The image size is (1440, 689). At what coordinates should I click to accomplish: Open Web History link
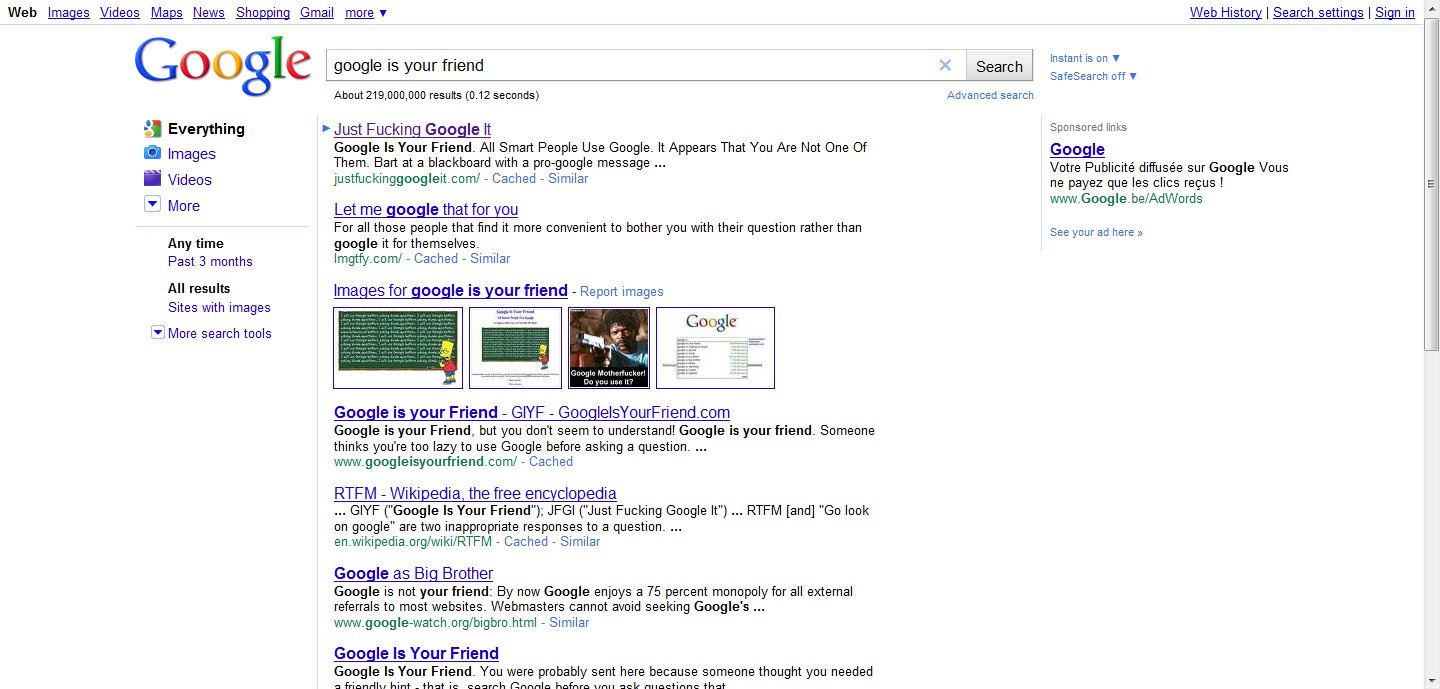(x=1226, y=13)
